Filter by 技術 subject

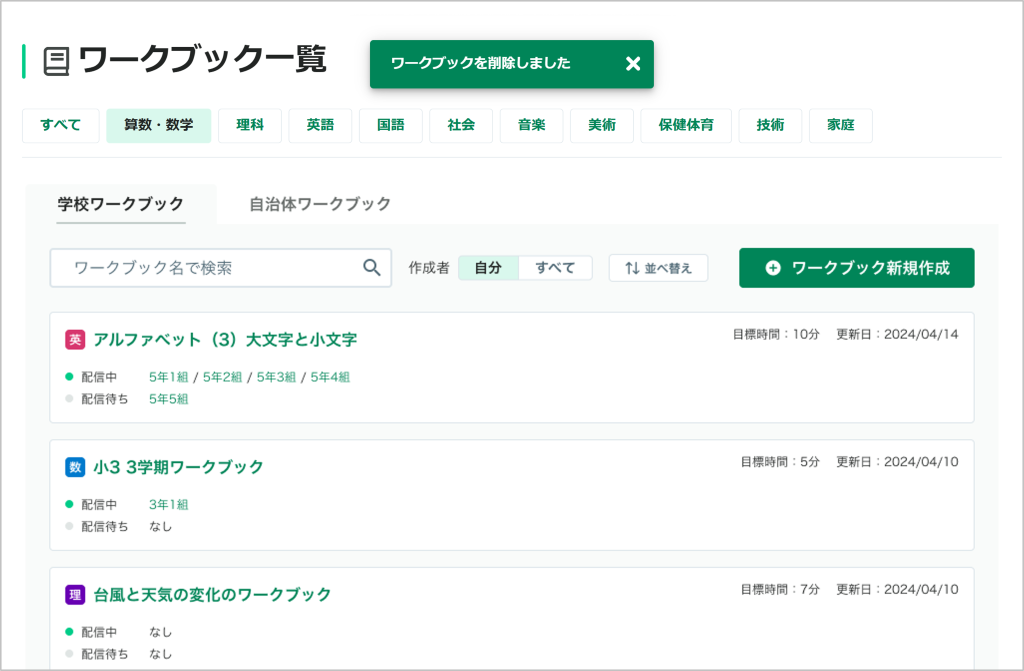[771, 125]
